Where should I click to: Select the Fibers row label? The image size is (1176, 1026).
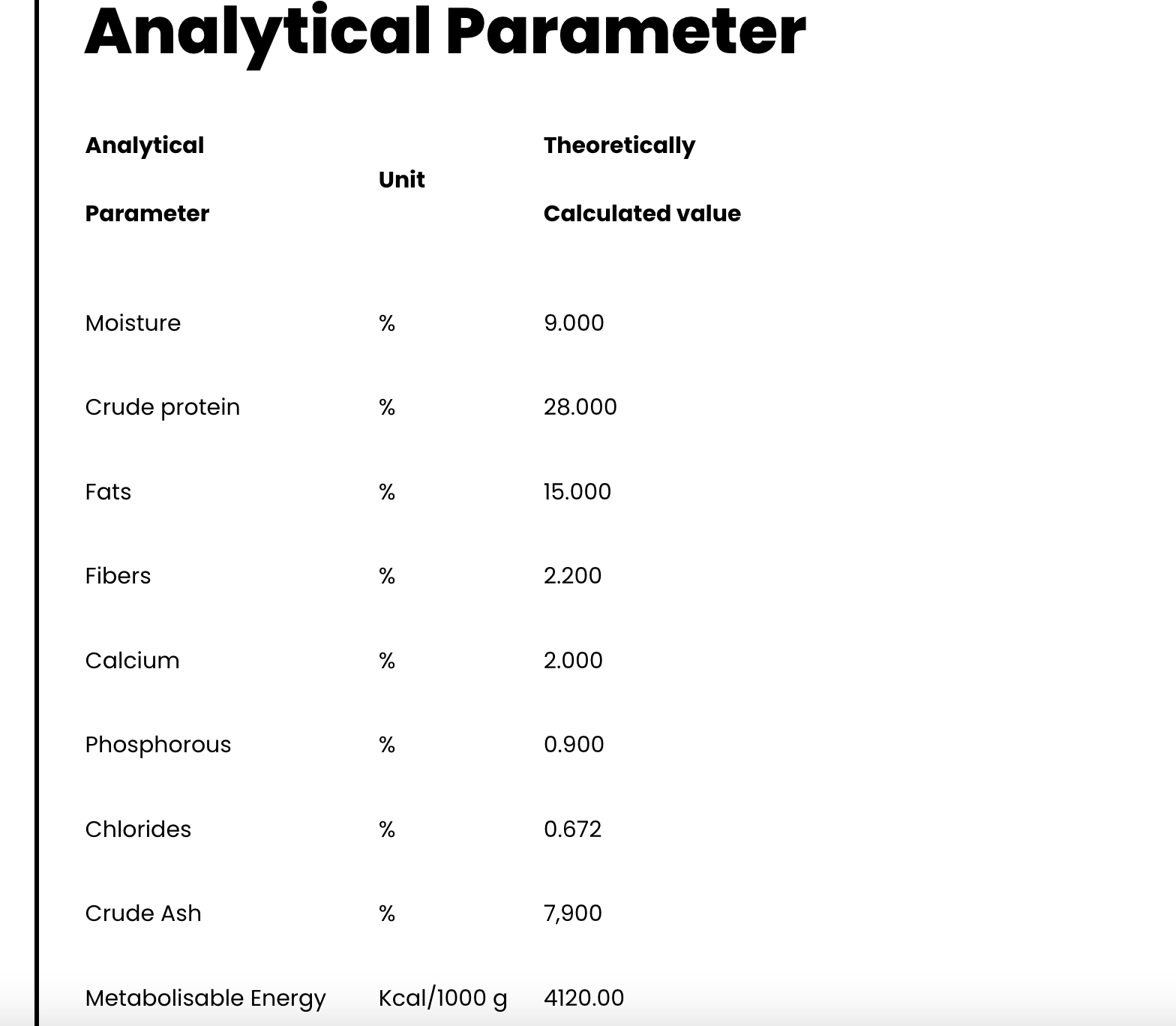tap(118, 576)
